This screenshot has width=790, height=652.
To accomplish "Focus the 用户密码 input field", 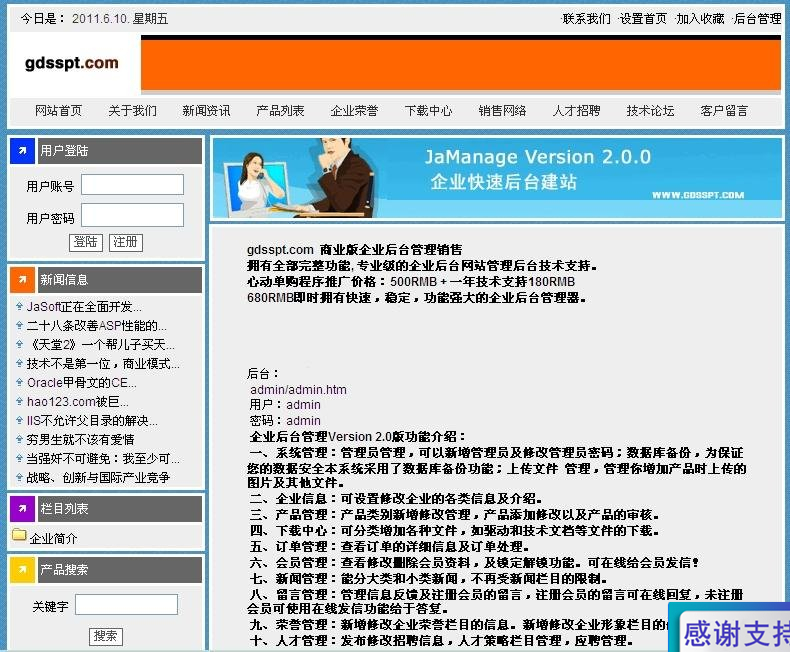I will (133, 215).
